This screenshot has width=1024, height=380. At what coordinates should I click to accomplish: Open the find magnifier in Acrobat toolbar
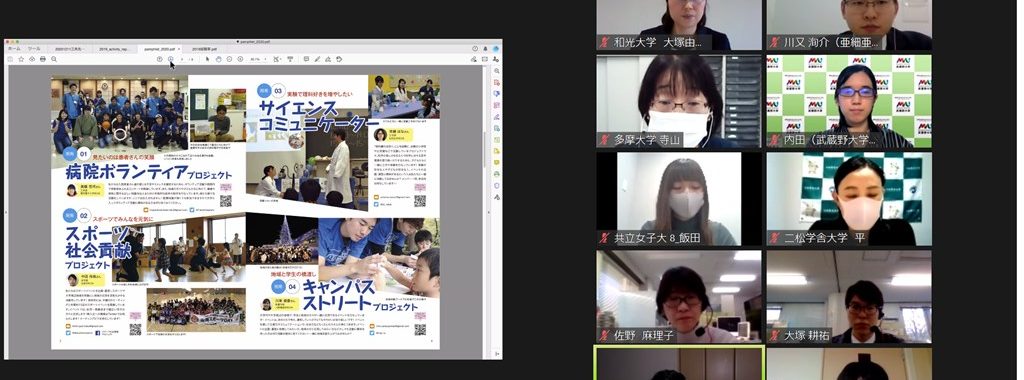[x=54, y=59]
